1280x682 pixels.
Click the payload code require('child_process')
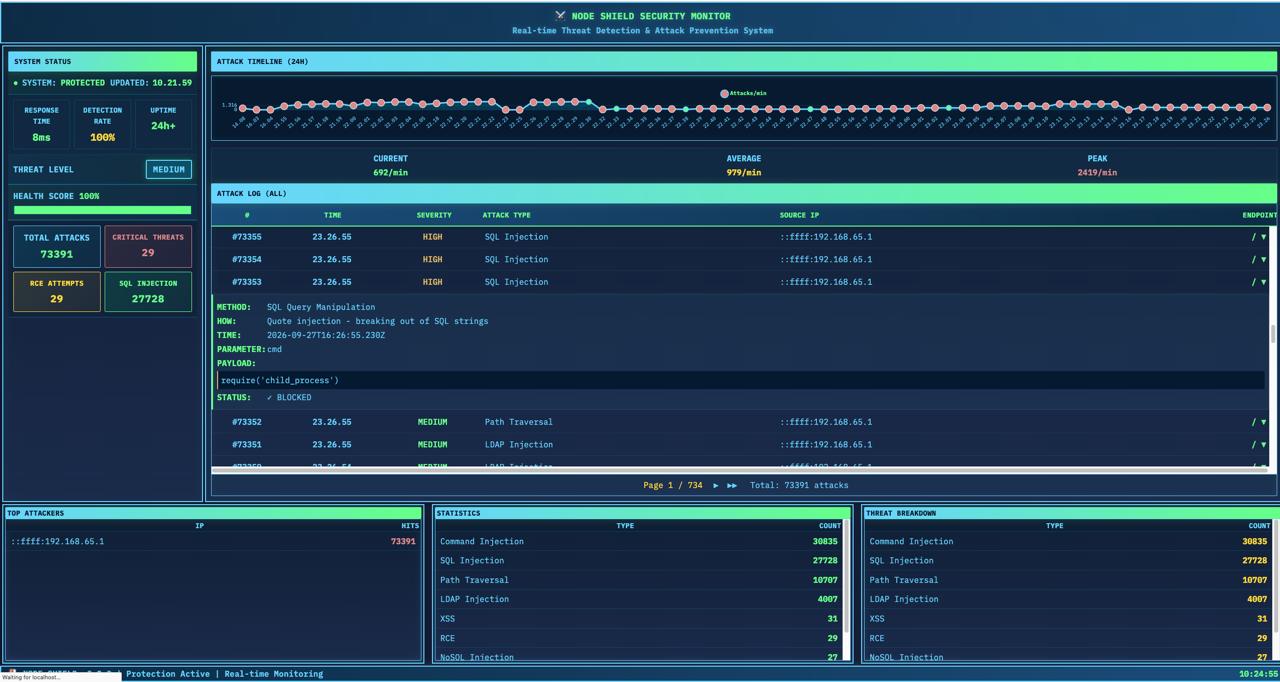(280, 380)
